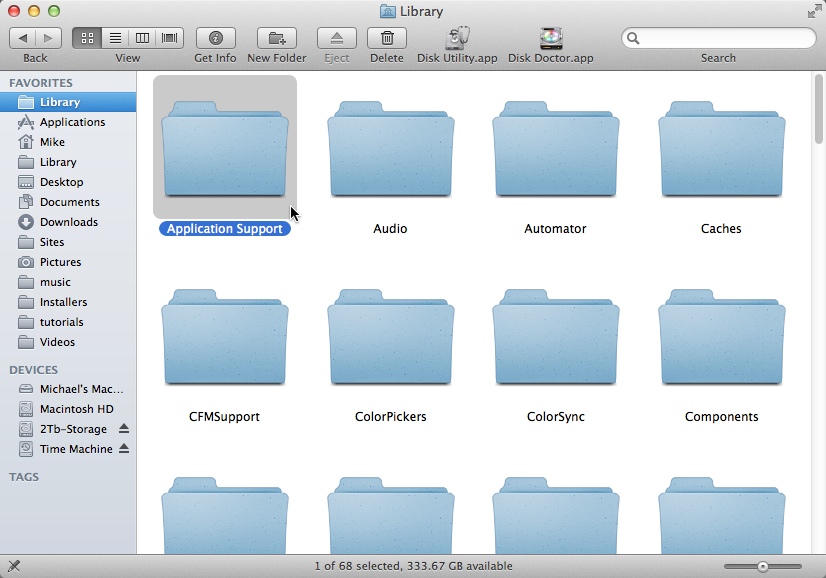The height and width of the screenshot is (578, 826).
Task: Click the Library proxy icon in title bar
Action: tap(388, 12)
